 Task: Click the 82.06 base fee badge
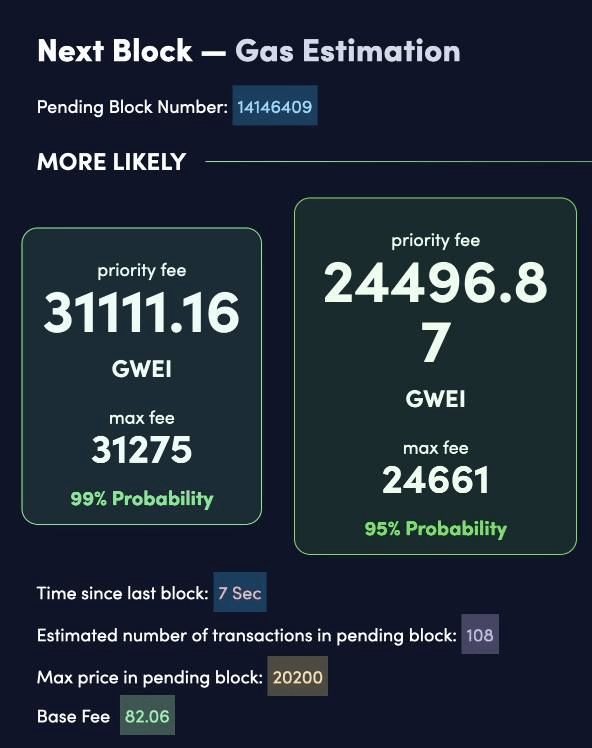tap(147, 715)
